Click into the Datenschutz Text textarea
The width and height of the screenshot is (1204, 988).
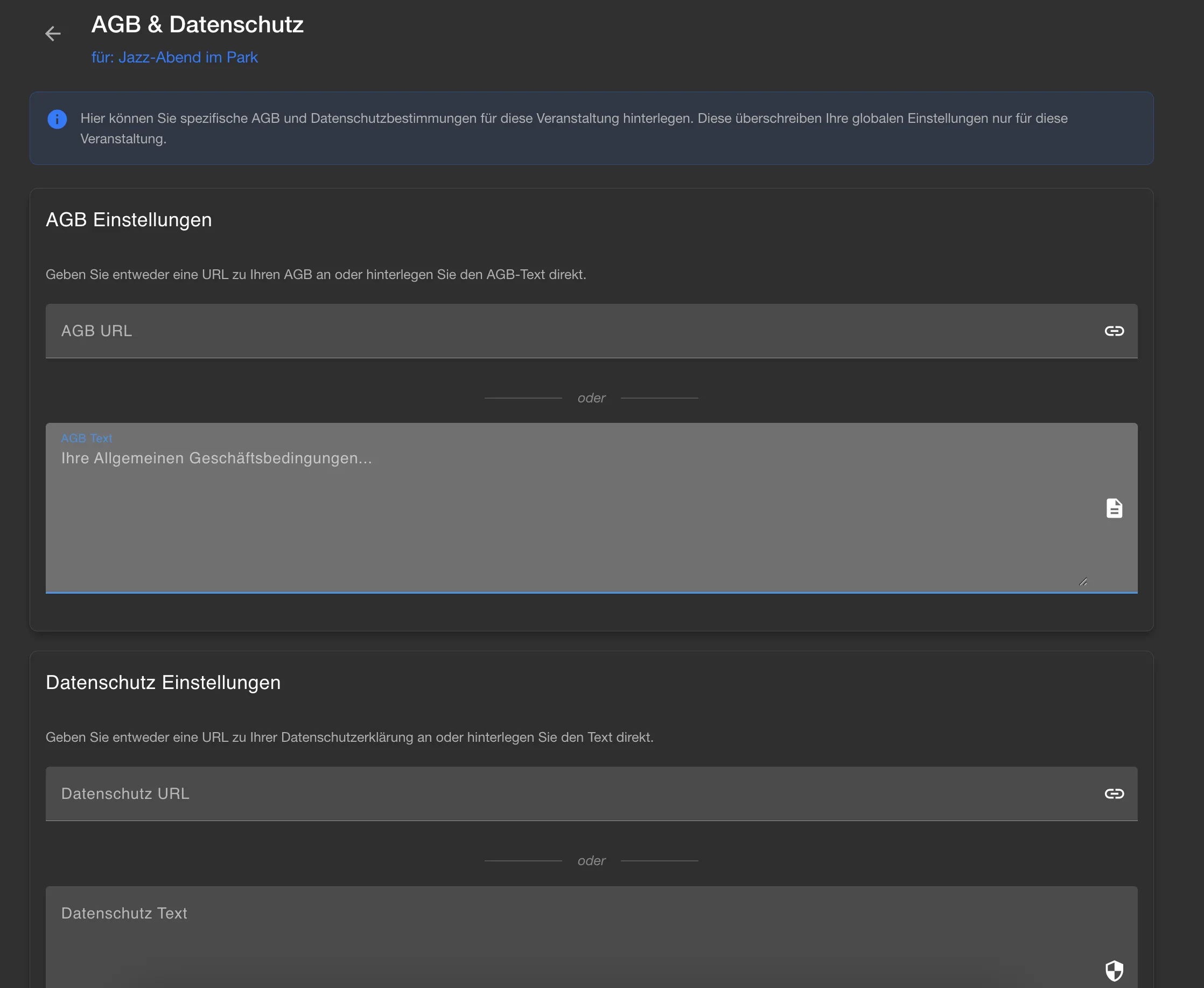(569, 939)
